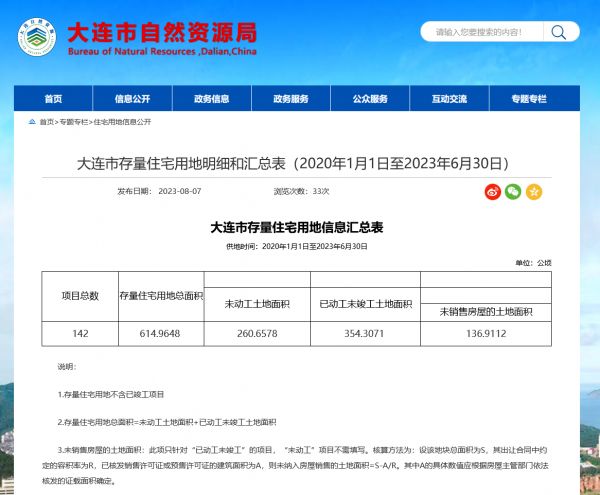Click the home icon in the breadcrumb

(32, 122)
